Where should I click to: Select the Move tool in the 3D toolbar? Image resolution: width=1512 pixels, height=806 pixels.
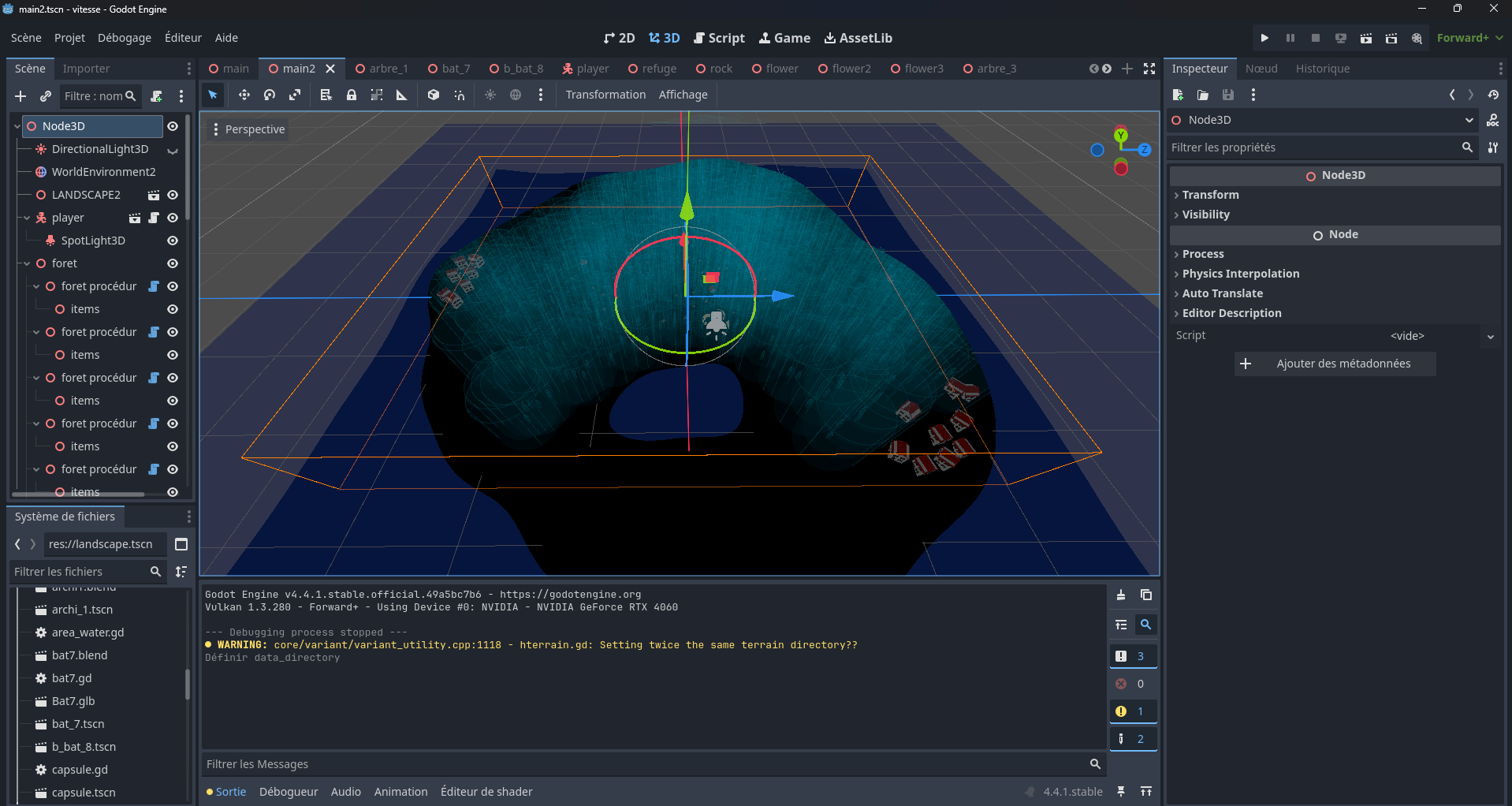tap(244, 95)
